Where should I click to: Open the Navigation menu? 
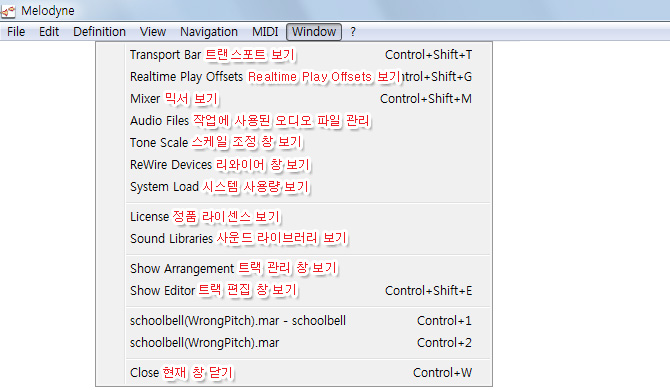[209, 32]
